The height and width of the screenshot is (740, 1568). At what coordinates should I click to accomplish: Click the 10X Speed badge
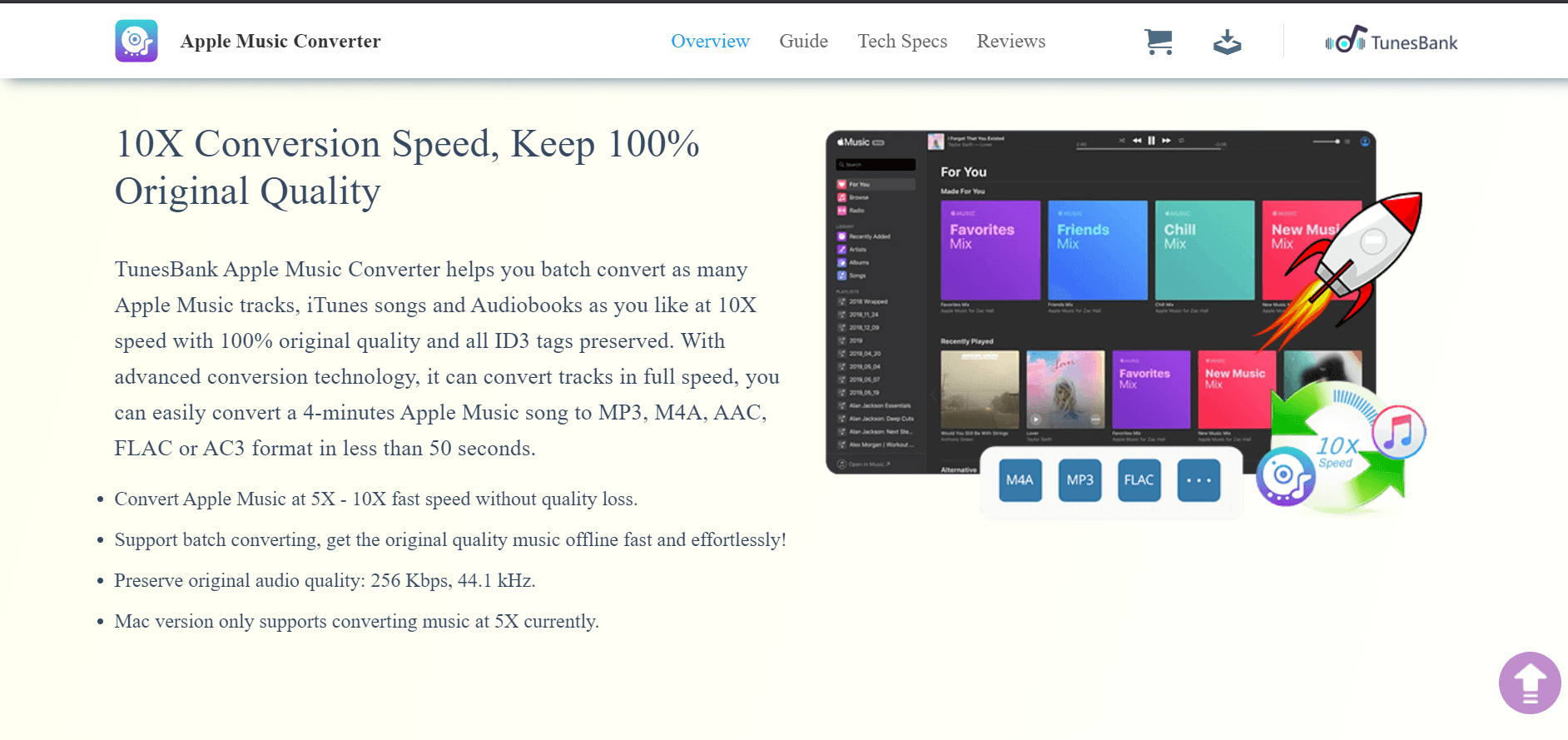[x=1337, y=452]
